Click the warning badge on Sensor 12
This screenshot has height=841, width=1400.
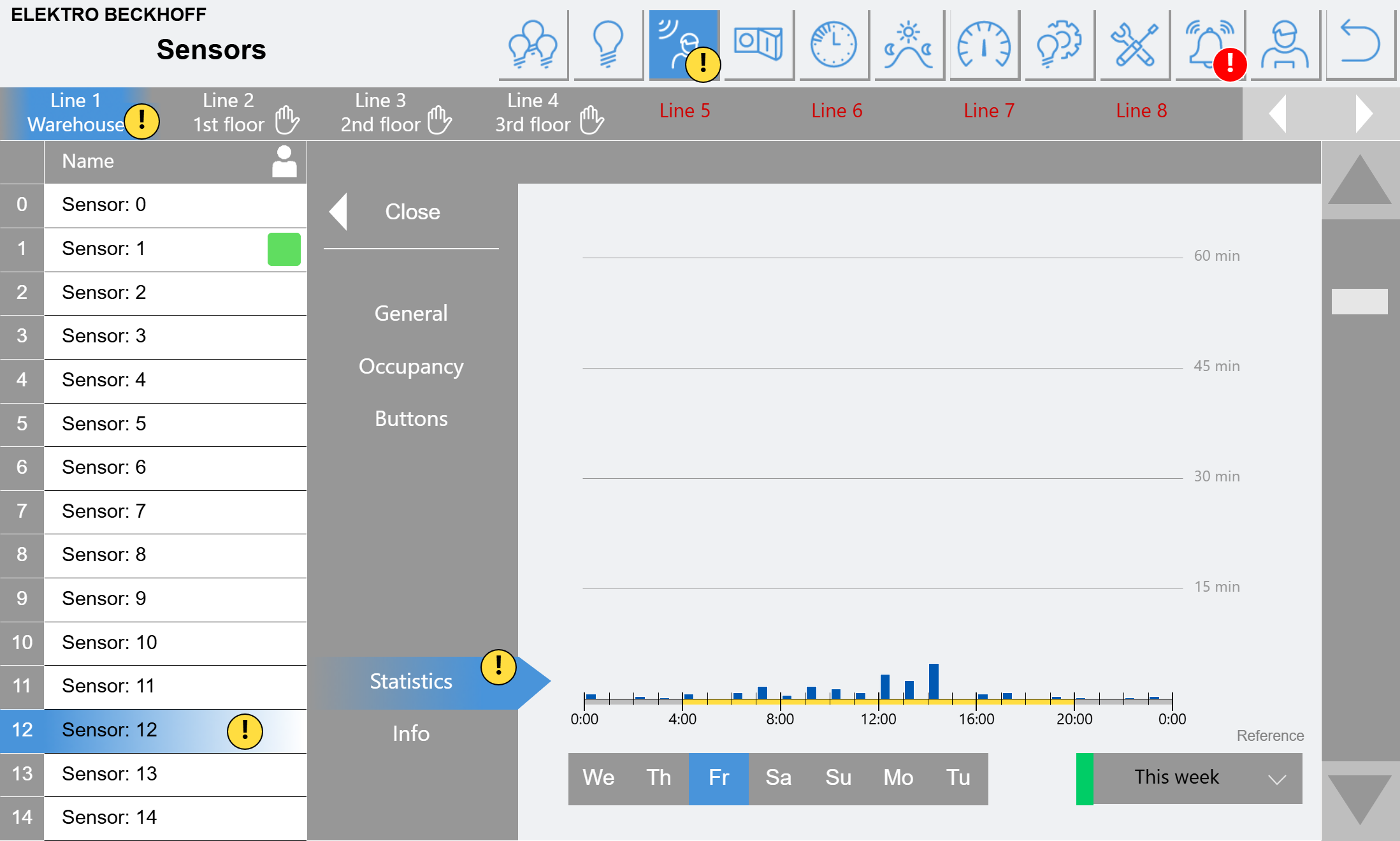[245, 731]
